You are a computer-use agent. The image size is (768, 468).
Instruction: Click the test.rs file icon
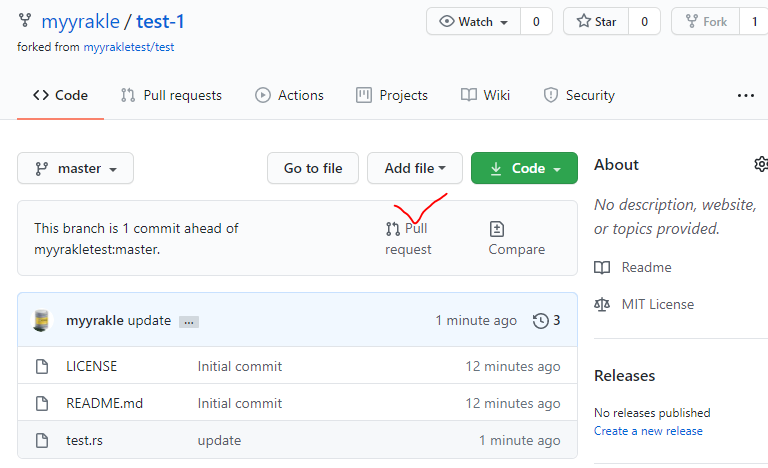[x=42, y=440]
